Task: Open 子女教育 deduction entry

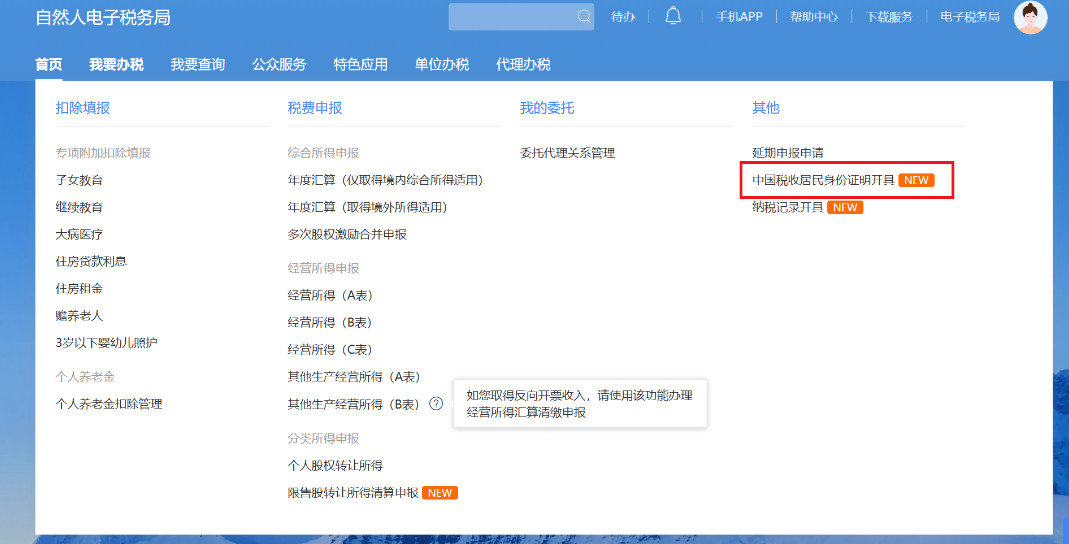Action: pyautogui.click(x=79, y=180)
